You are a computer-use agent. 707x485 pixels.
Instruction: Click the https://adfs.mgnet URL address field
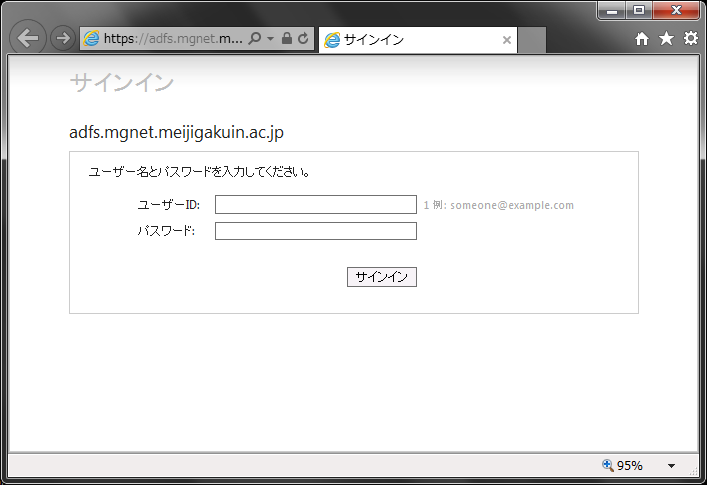[173, 39]
